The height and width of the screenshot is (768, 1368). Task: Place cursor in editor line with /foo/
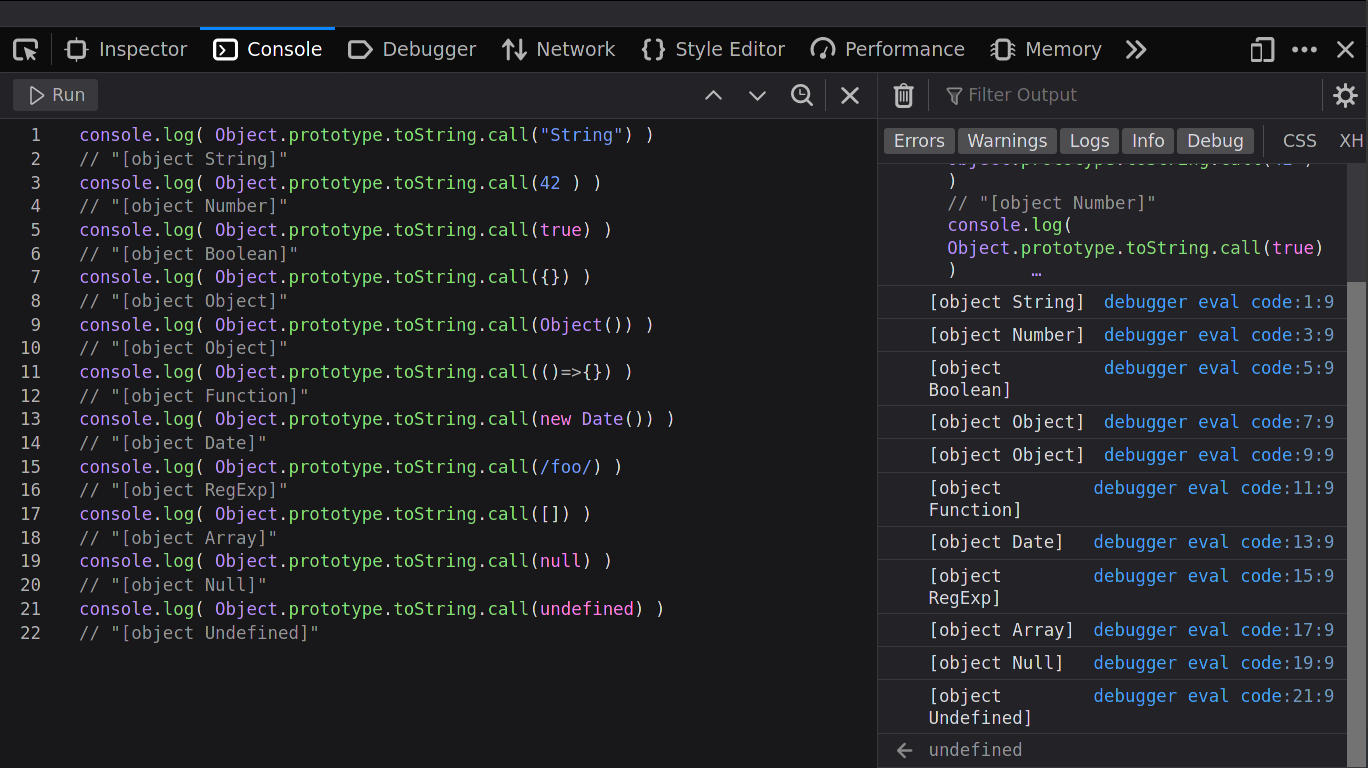coord(350,467)
